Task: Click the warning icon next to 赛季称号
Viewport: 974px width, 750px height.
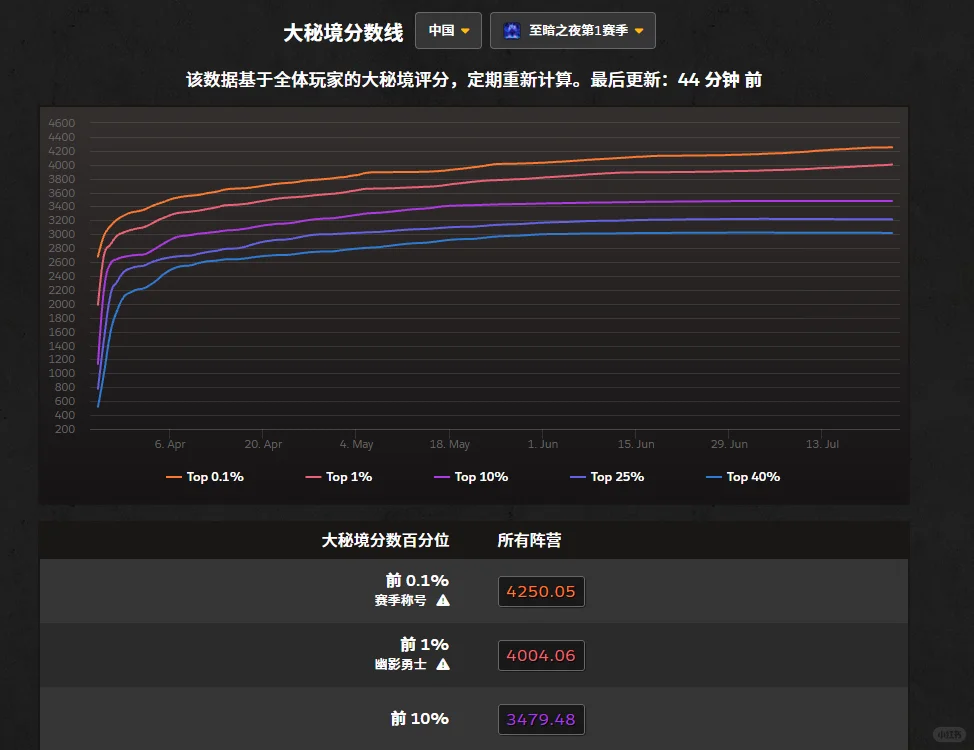Action: point(443,601)
